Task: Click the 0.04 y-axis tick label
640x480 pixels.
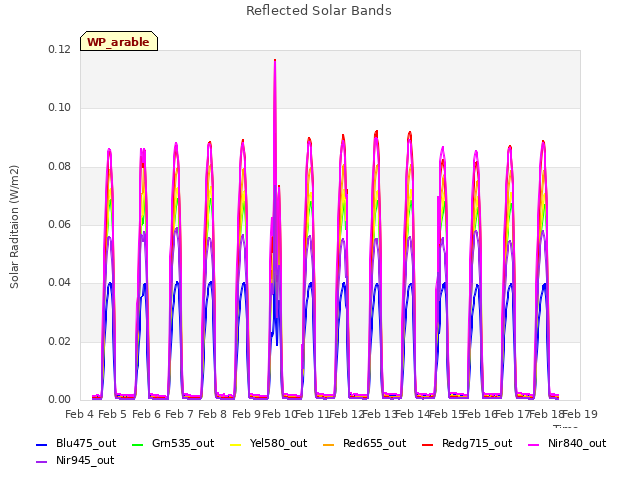Action: point(60,282)
